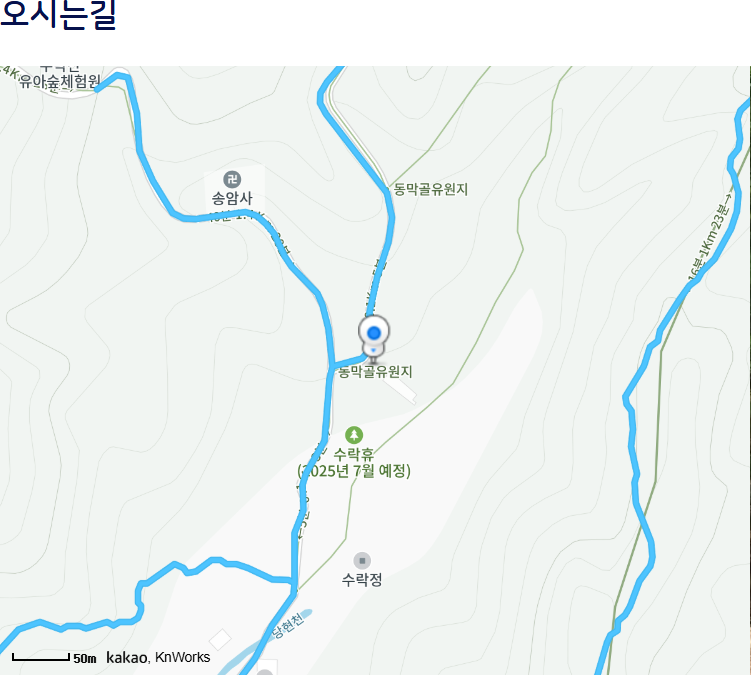Image resolution: width=751 pixels, height=676 pixels.
Task: Click the white building below 동막골유원지
Action: click(400, 390)
